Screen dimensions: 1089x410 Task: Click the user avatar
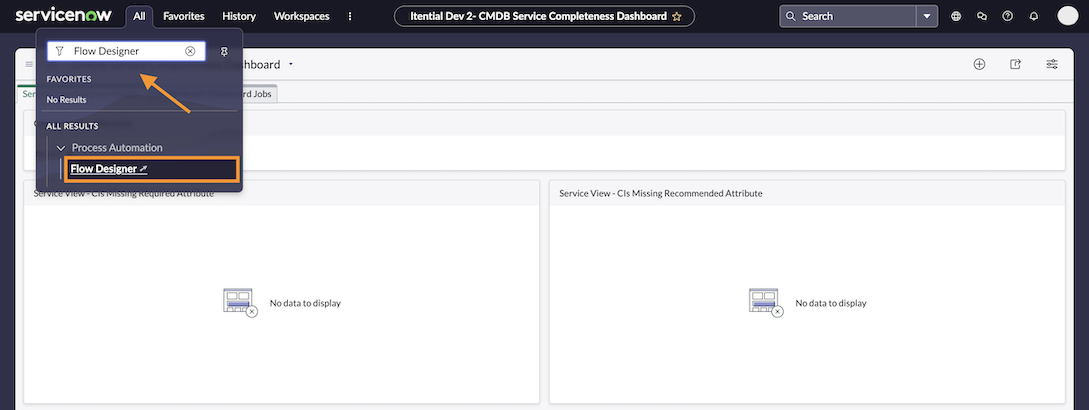1067,16
